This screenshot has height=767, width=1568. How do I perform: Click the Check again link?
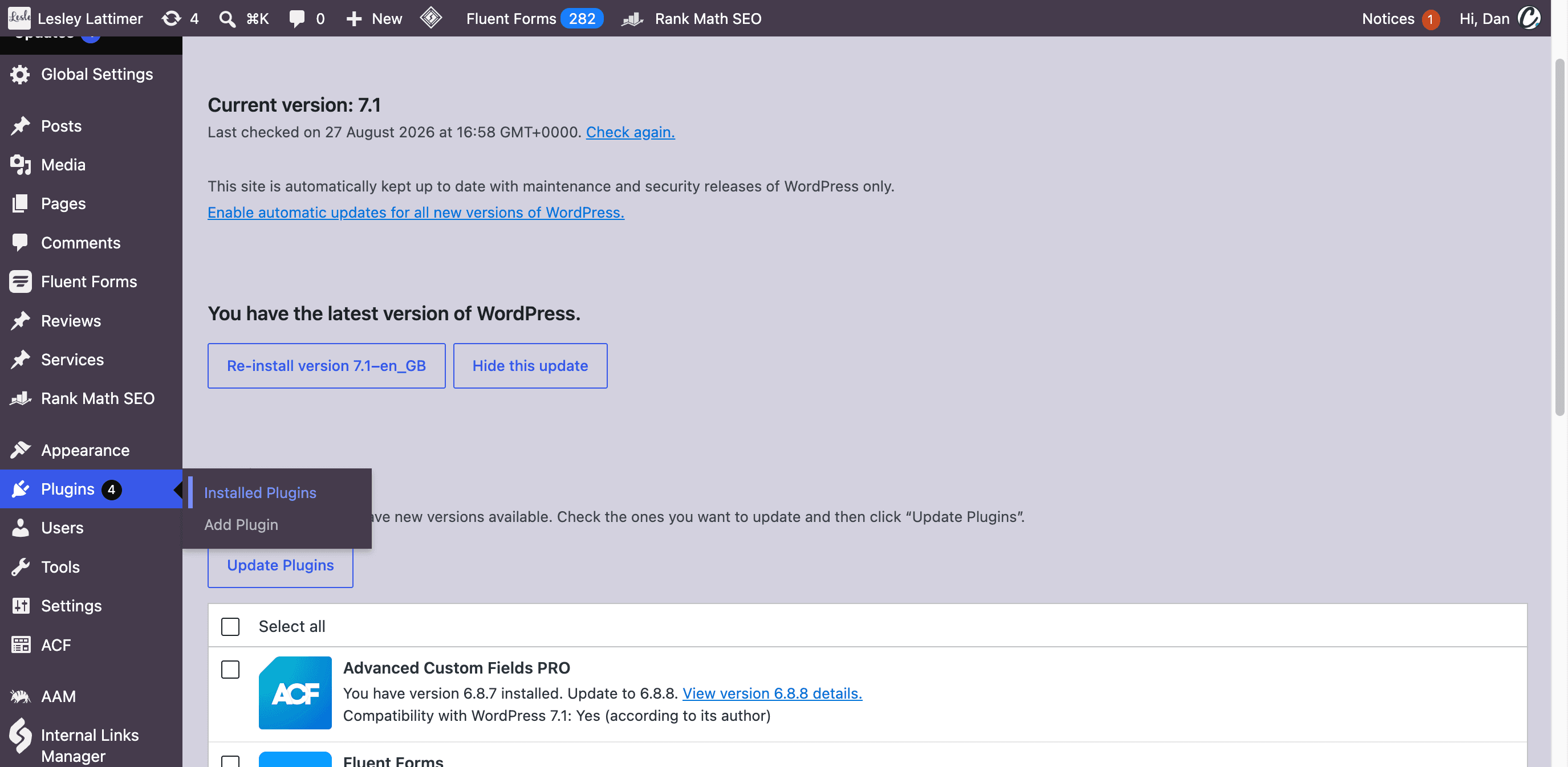pyautogui.click(x=630, y=132)
